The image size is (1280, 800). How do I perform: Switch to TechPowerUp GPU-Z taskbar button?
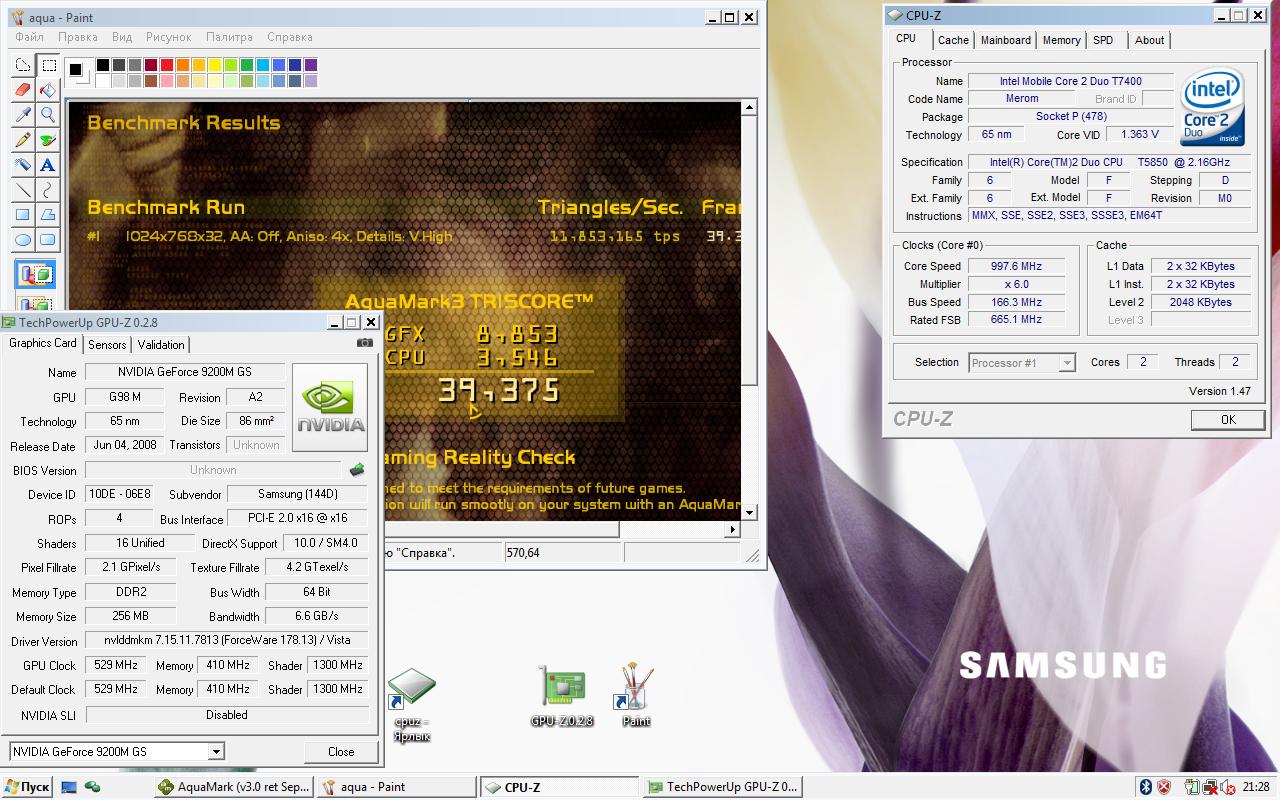(x=723, y=787)
